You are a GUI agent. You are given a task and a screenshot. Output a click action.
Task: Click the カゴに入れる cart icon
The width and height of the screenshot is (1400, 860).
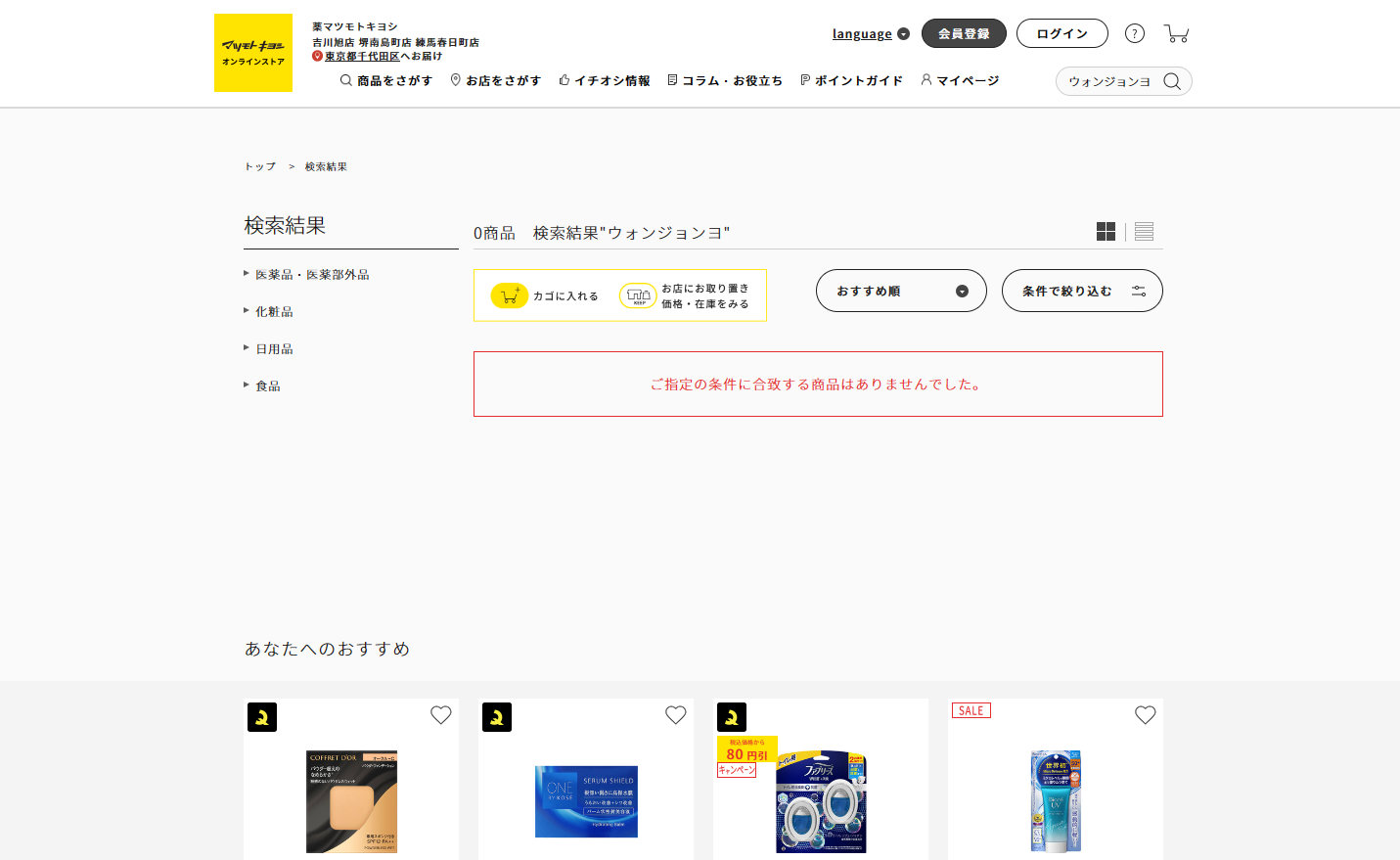coord(510,294)
